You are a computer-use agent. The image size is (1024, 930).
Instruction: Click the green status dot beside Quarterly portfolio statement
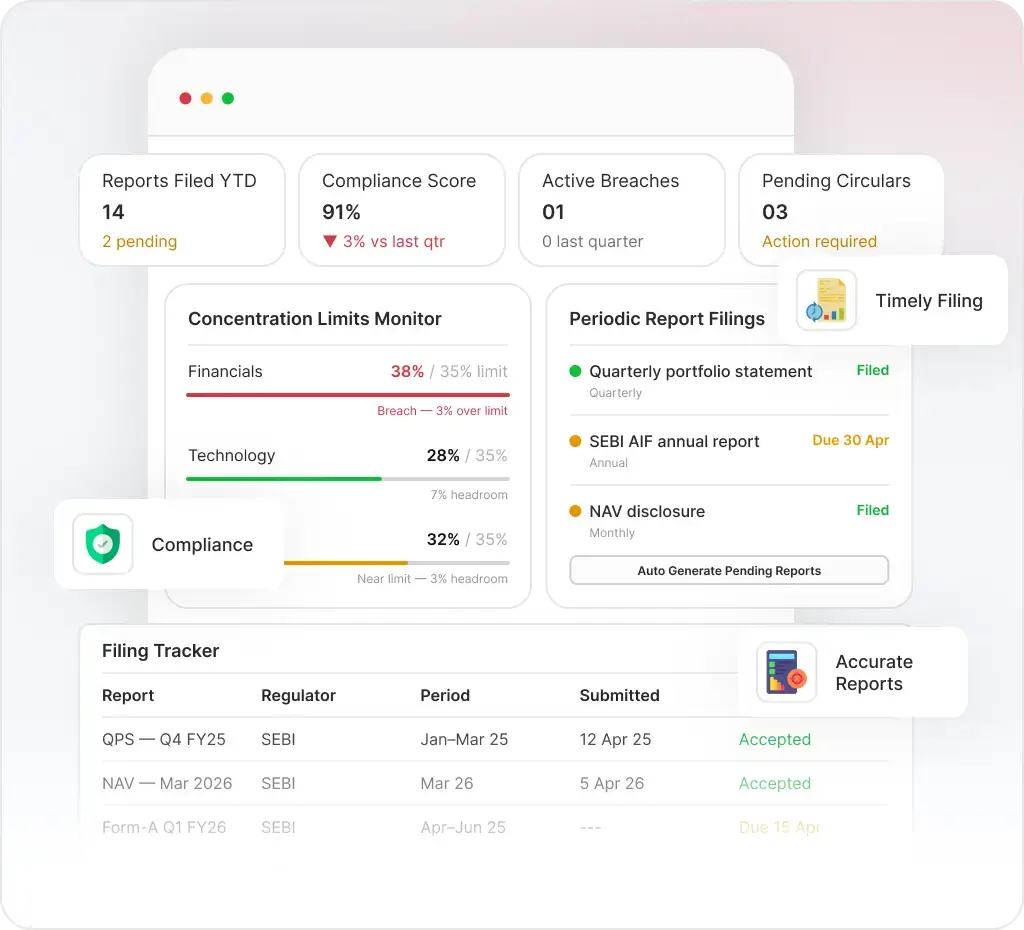[576, 370]
